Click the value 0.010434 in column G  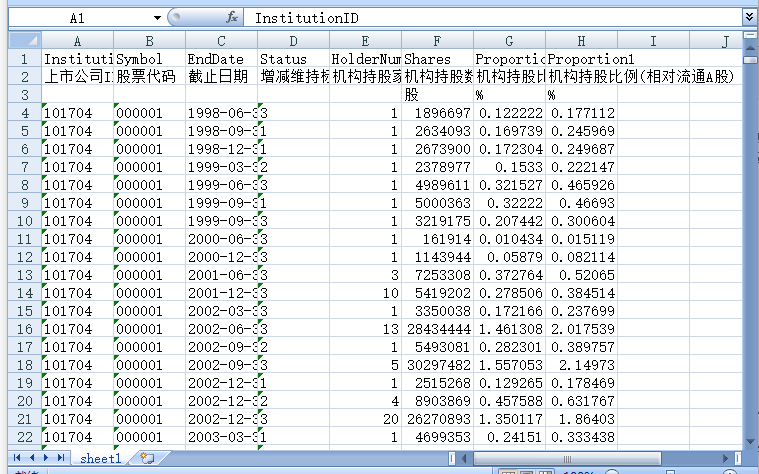pos(509,239)
